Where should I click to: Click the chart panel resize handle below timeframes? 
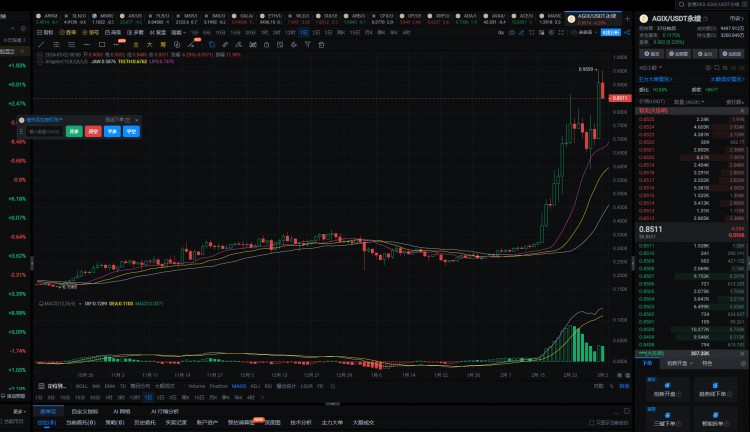332,404
